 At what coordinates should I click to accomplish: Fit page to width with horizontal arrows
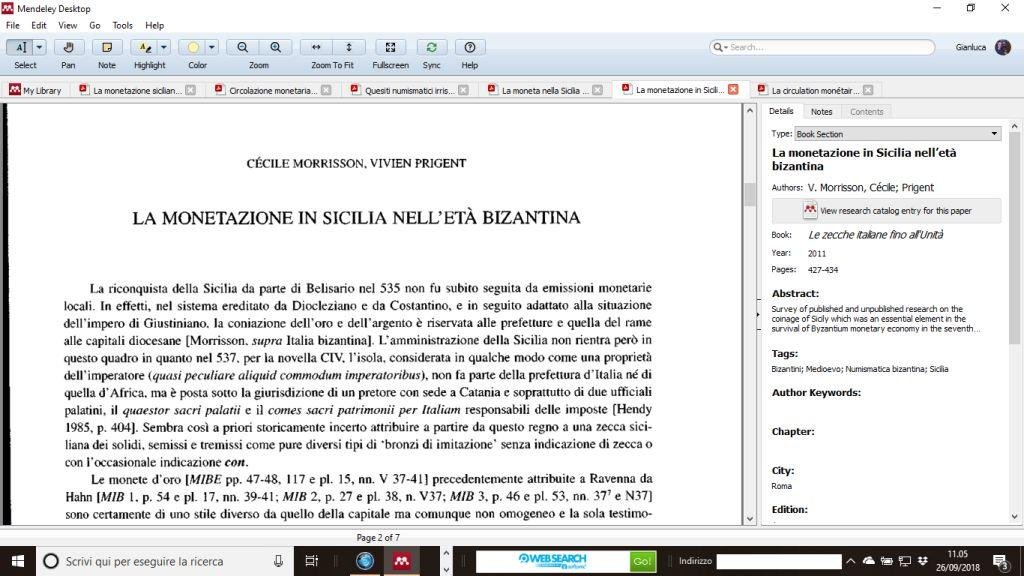point(316,48)
